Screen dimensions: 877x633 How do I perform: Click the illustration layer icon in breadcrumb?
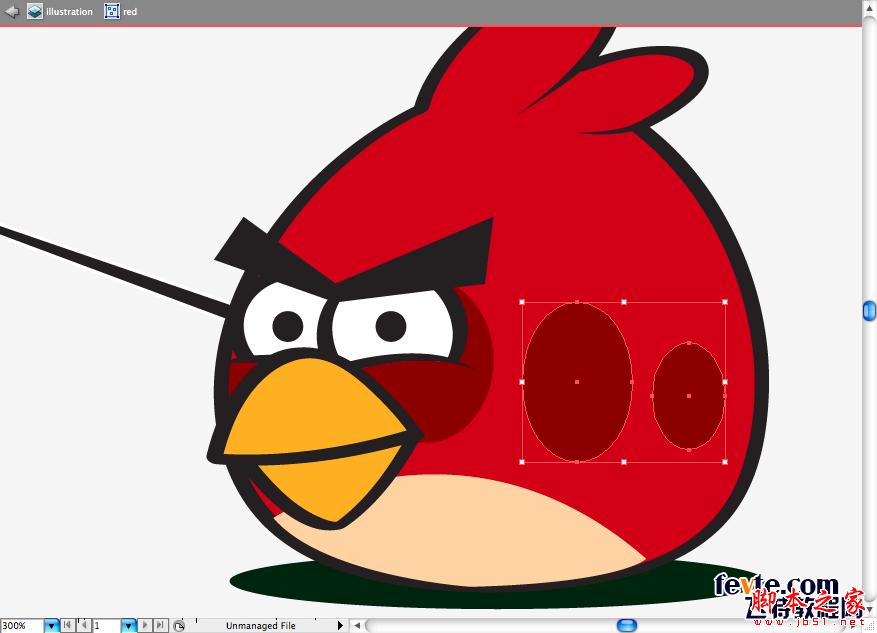[x=35, y=11]
